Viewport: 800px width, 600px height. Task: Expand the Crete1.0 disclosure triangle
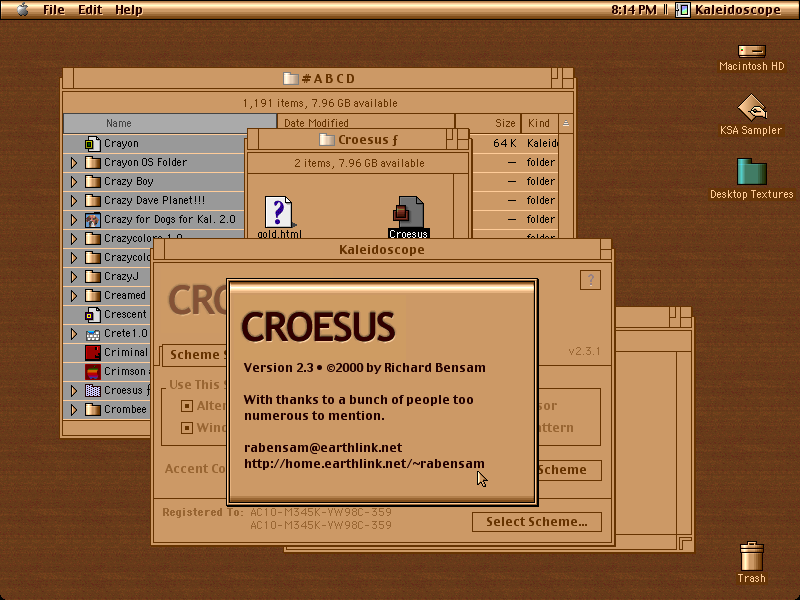point(74,334)
